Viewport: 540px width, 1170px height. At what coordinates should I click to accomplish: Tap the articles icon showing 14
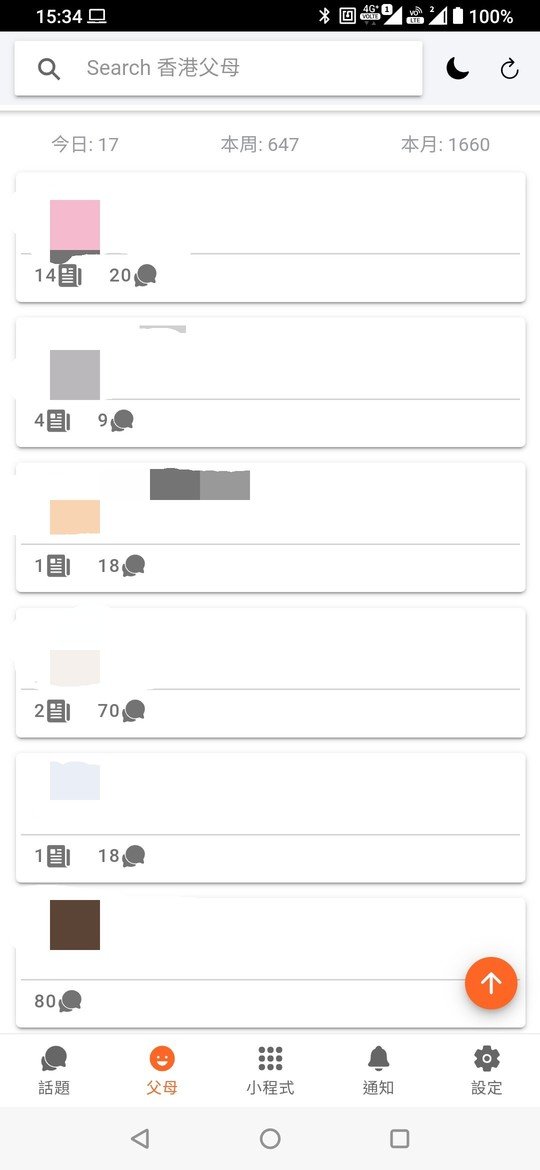(x=69, y=275)
